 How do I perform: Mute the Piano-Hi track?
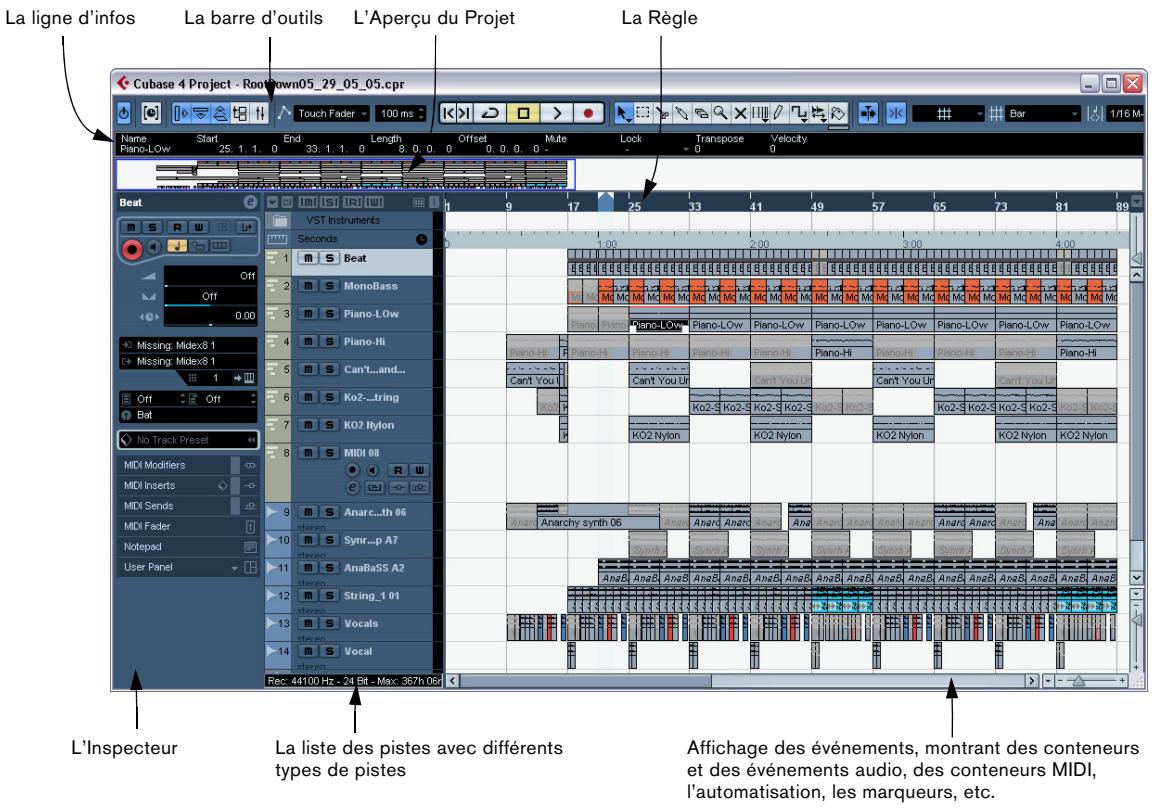(308, 342)
